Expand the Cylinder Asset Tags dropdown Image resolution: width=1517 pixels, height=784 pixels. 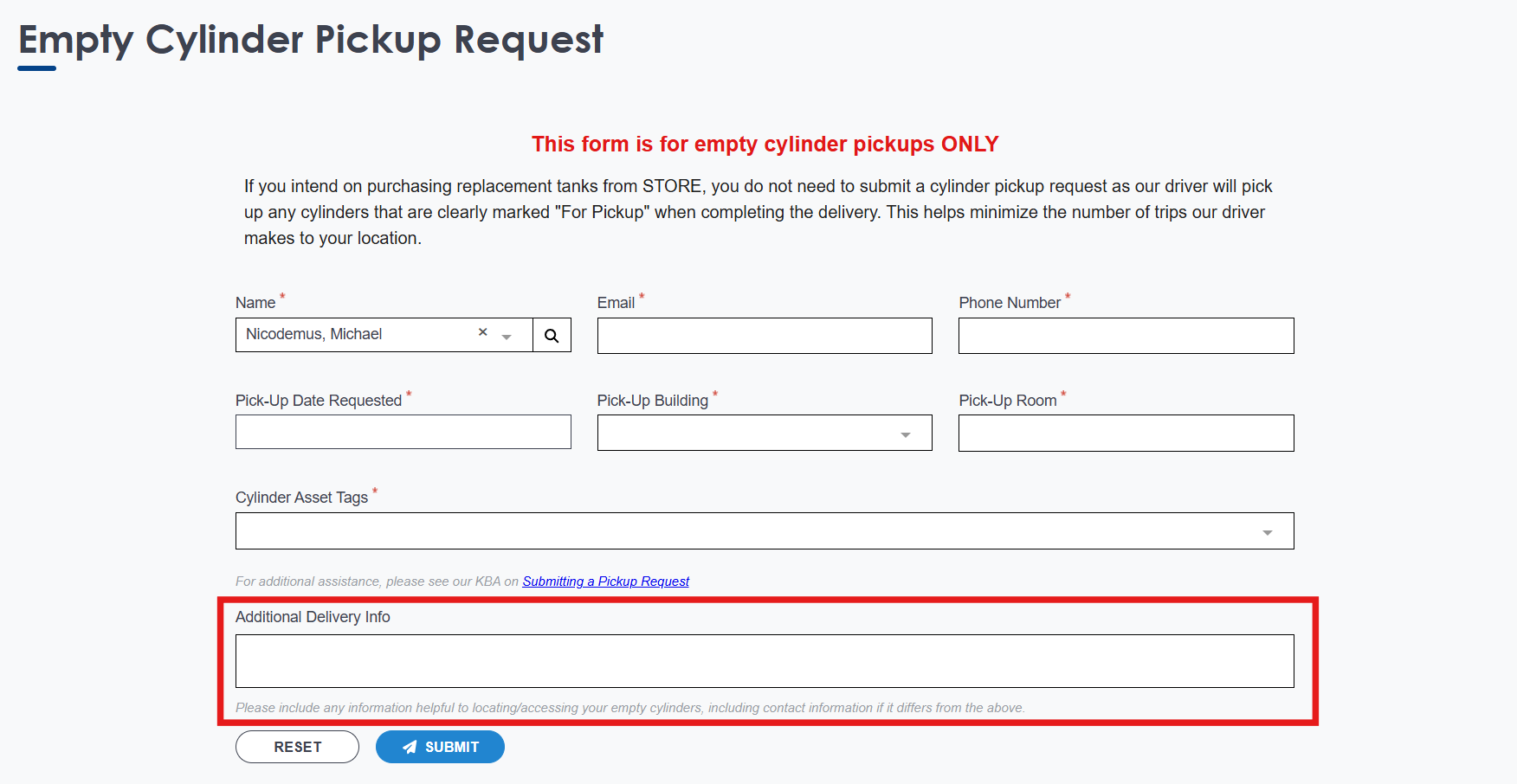(764, 531)
